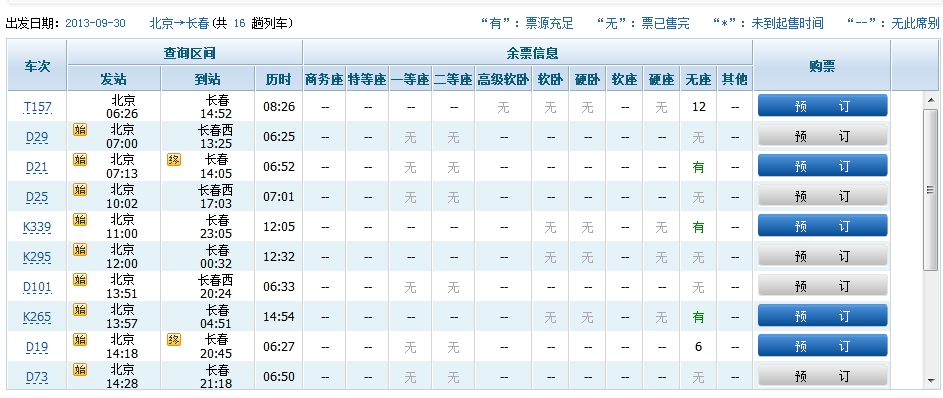The width and height of the screenshot is (943, 398).
Task: Click the 车次 column header
Action: pyautogui.click(x=37, y=66)
